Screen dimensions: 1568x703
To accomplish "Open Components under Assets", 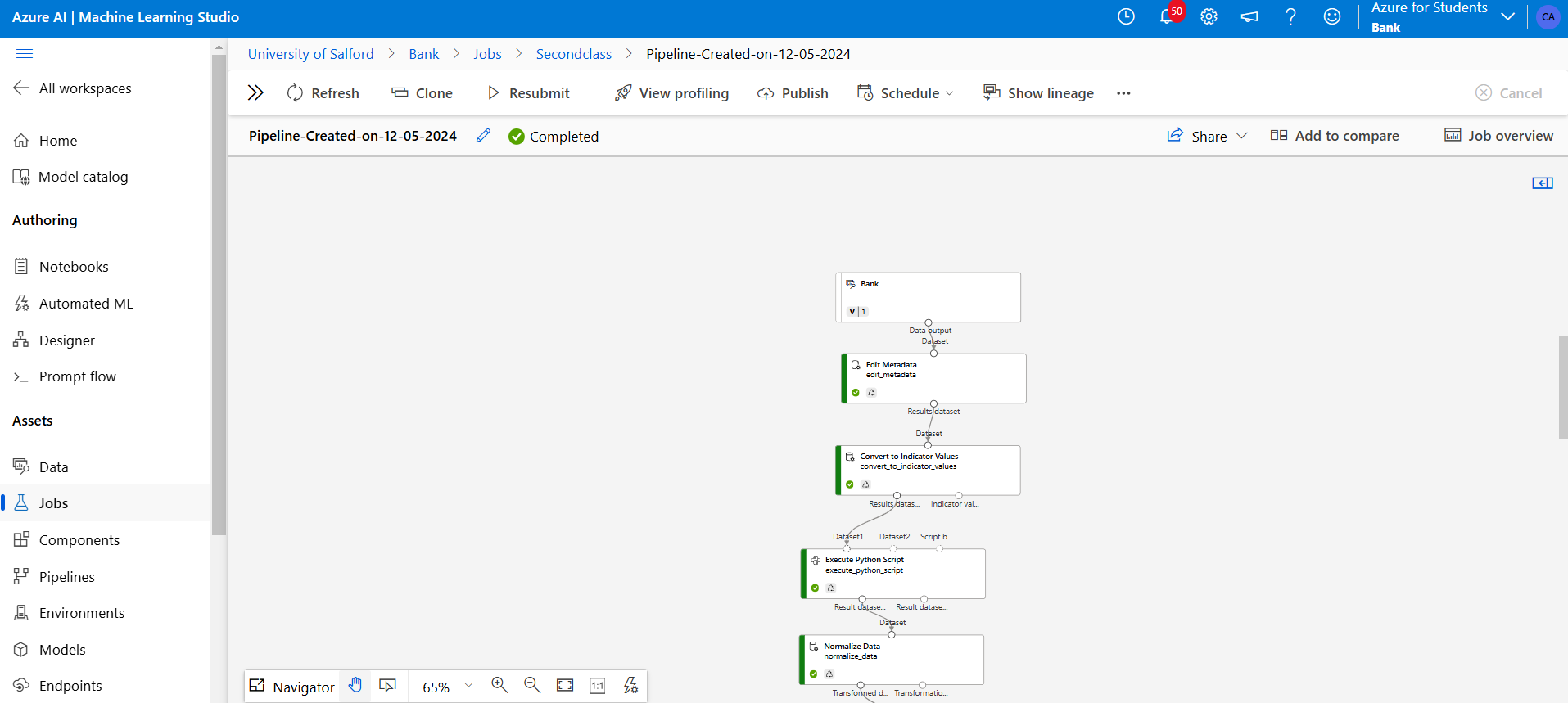I will point(66,540).
